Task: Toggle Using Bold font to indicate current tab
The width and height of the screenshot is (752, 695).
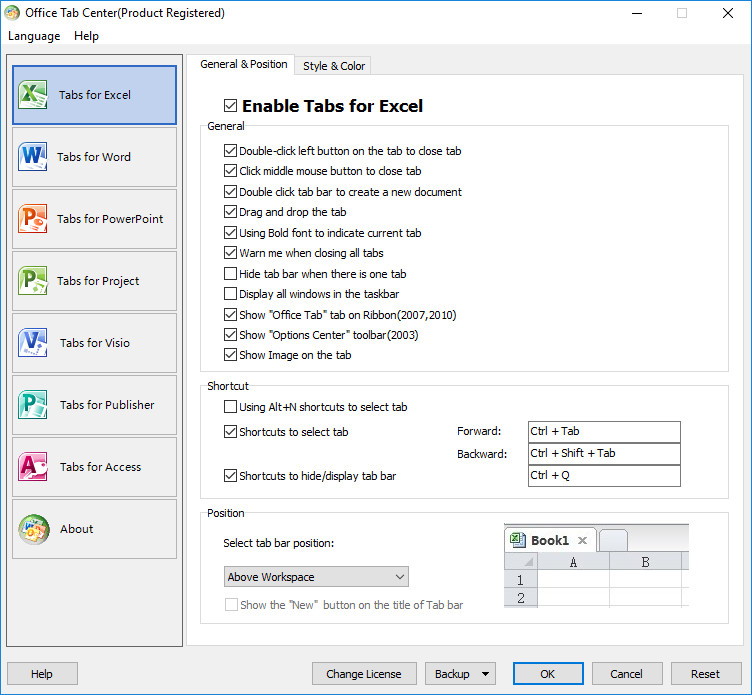Action: (230, 233)
